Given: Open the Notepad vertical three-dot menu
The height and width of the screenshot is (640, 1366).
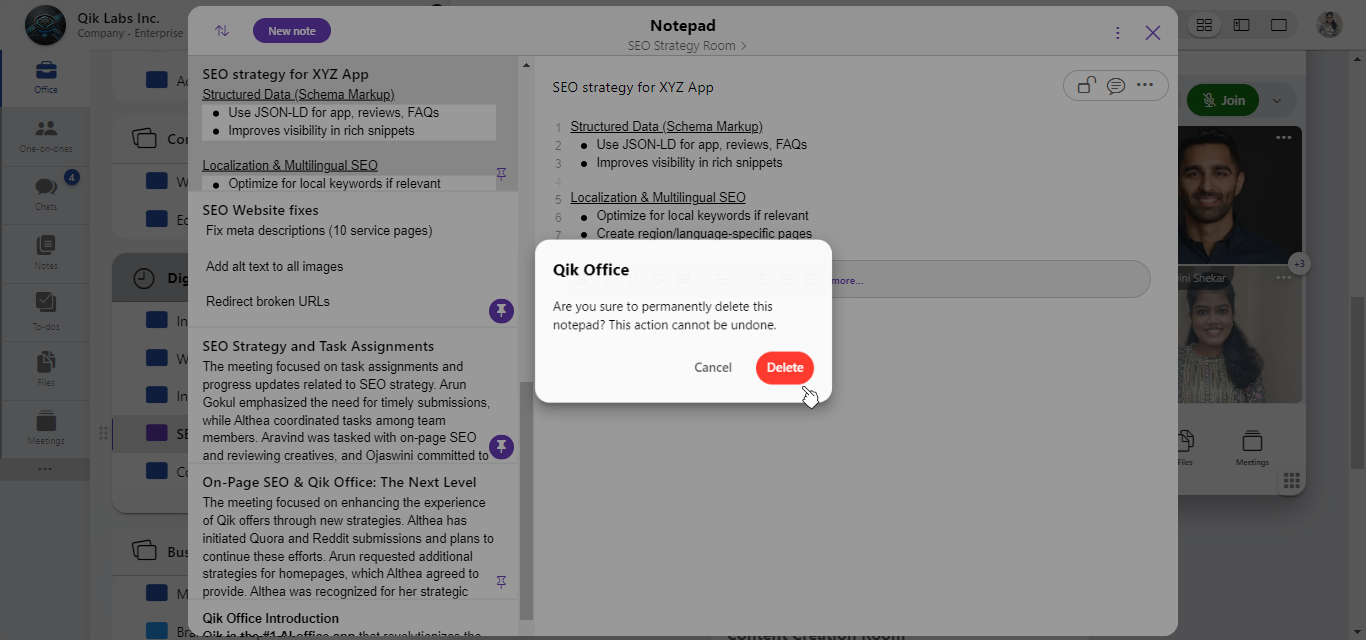Looking at the screenshot, I should pyautogui.click(x=1117, y=33).
